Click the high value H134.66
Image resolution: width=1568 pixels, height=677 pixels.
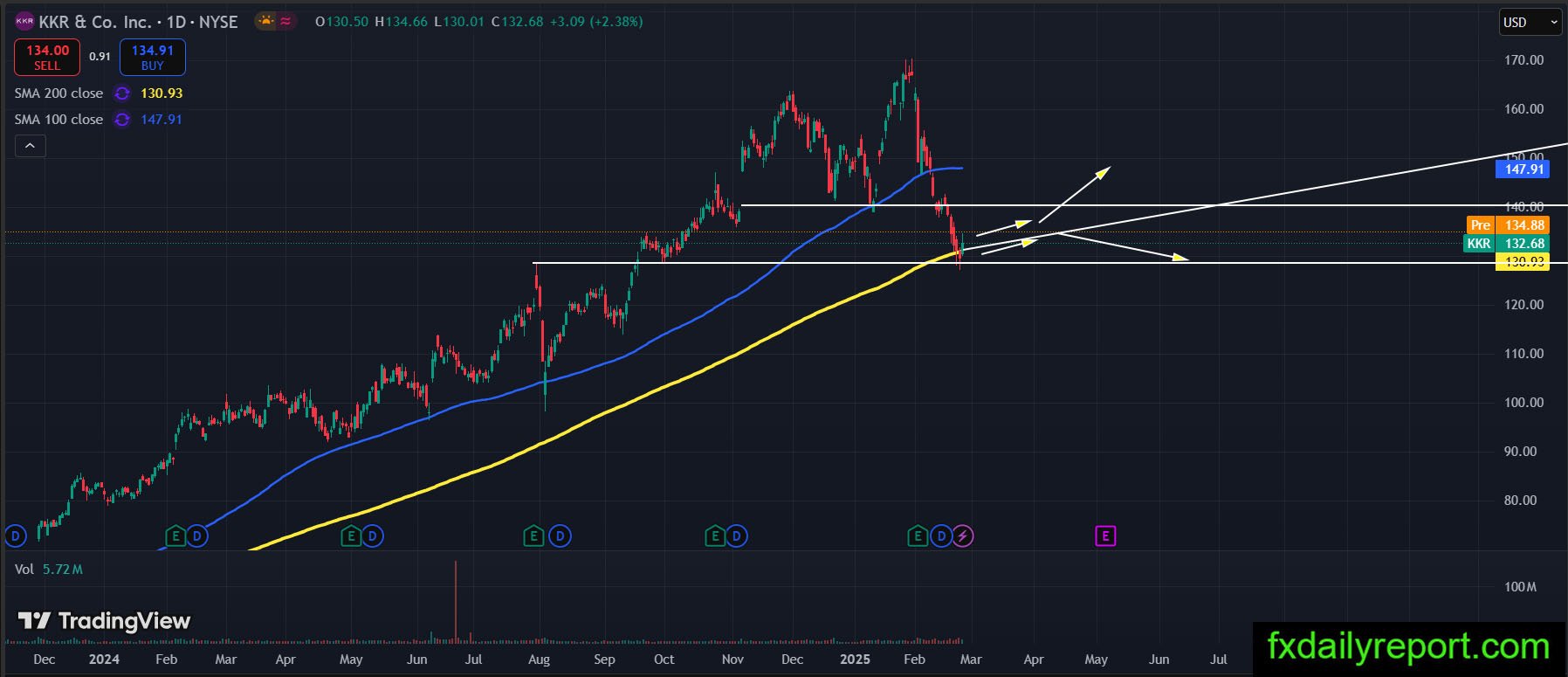coord(402,22)
